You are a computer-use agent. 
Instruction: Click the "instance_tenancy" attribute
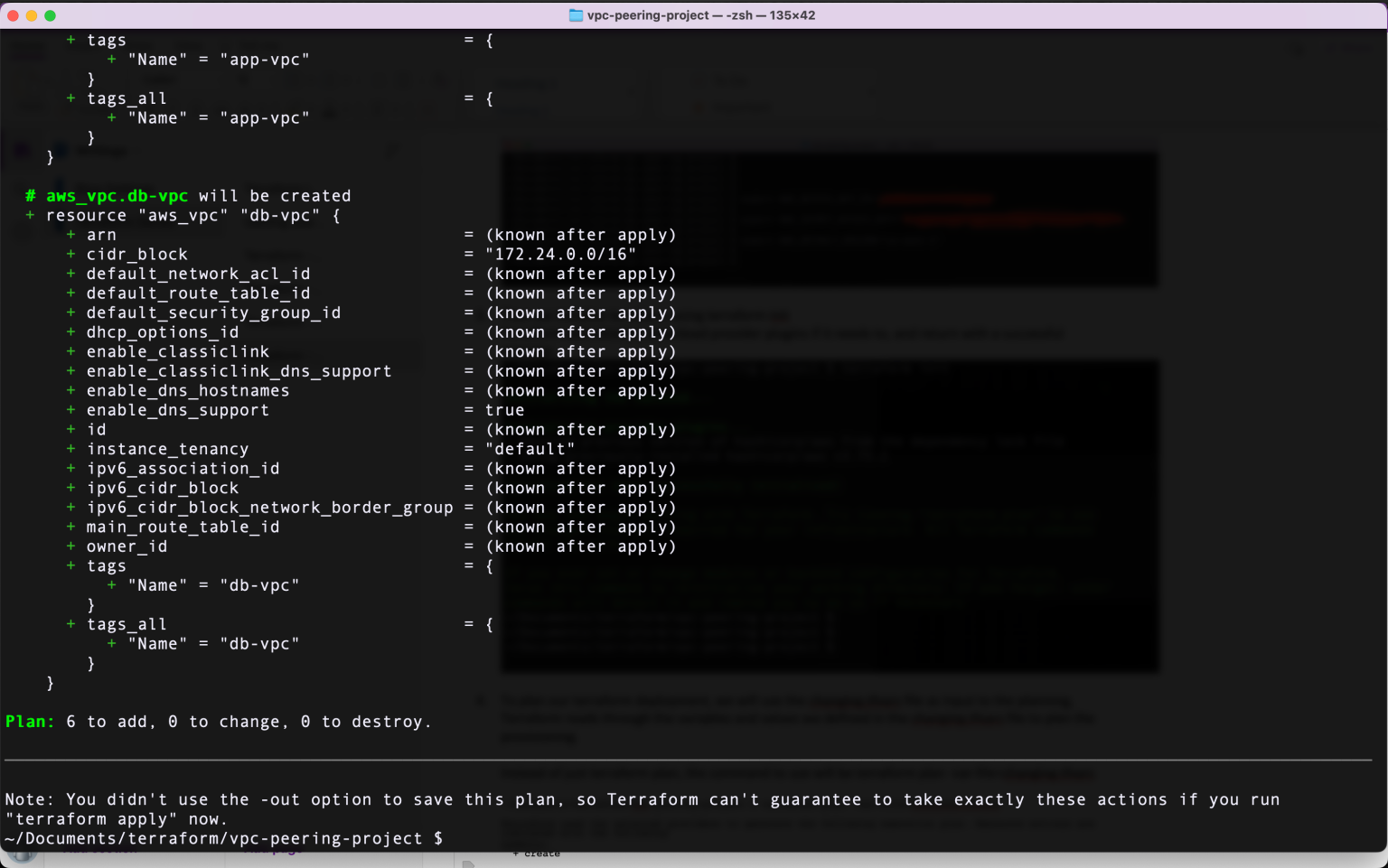167,449
